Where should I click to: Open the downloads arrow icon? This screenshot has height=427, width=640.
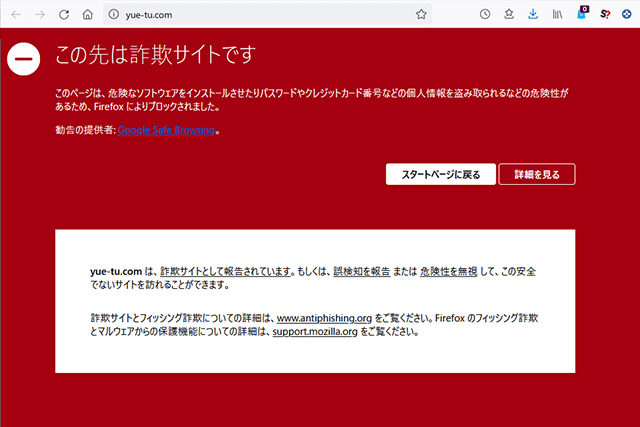(533, 15)
